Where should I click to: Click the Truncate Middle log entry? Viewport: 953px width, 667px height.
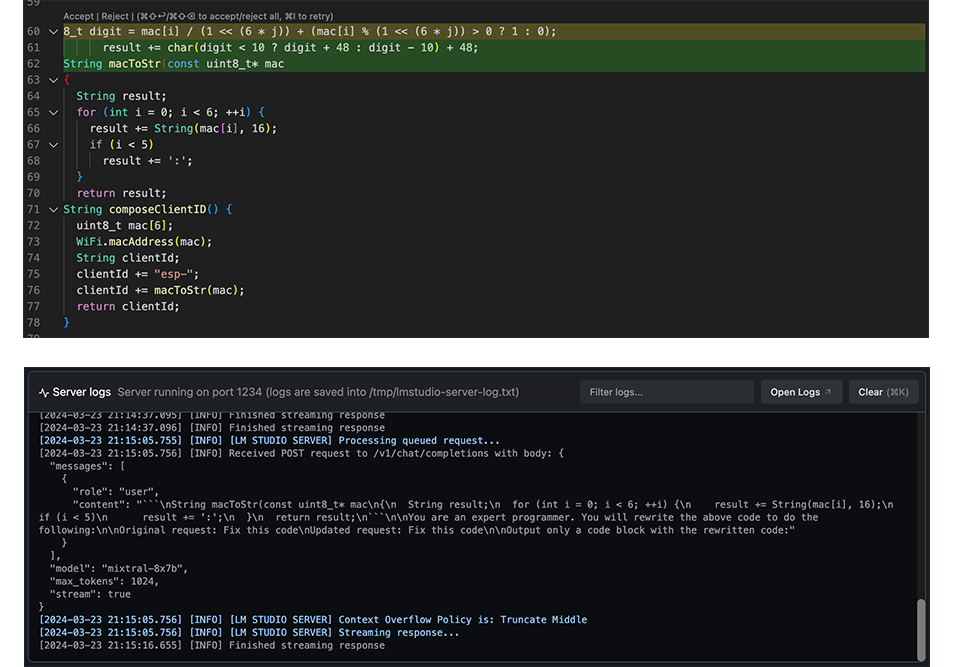coord(313,620)
